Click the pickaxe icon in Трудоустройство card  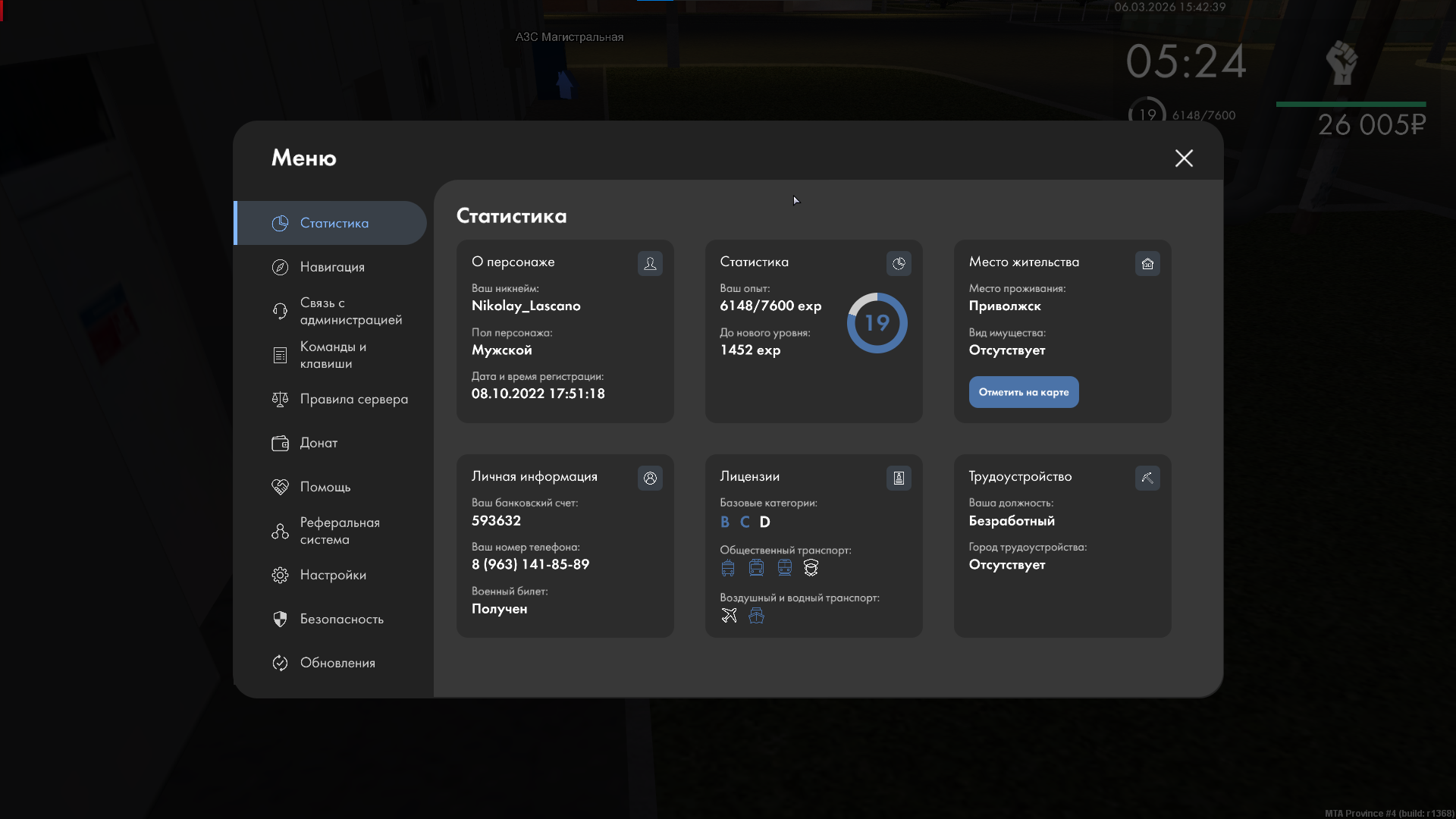pos(1147,478)
